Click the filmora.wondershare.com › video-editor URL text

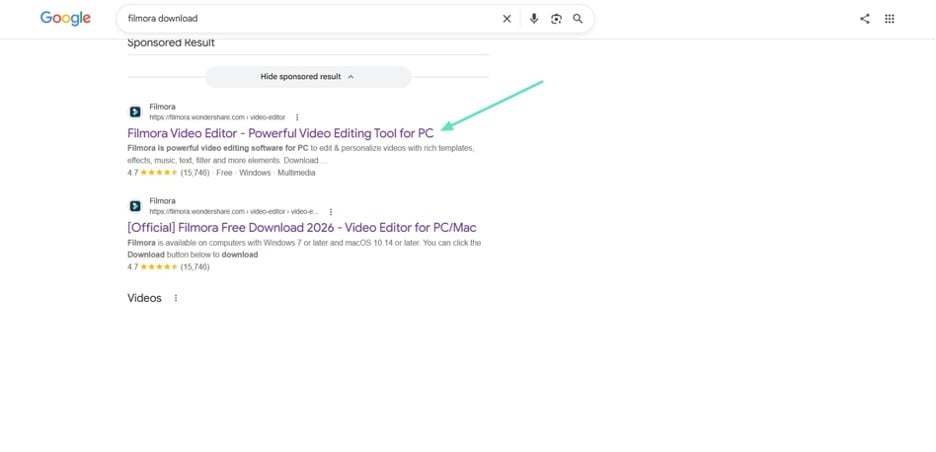217,118
